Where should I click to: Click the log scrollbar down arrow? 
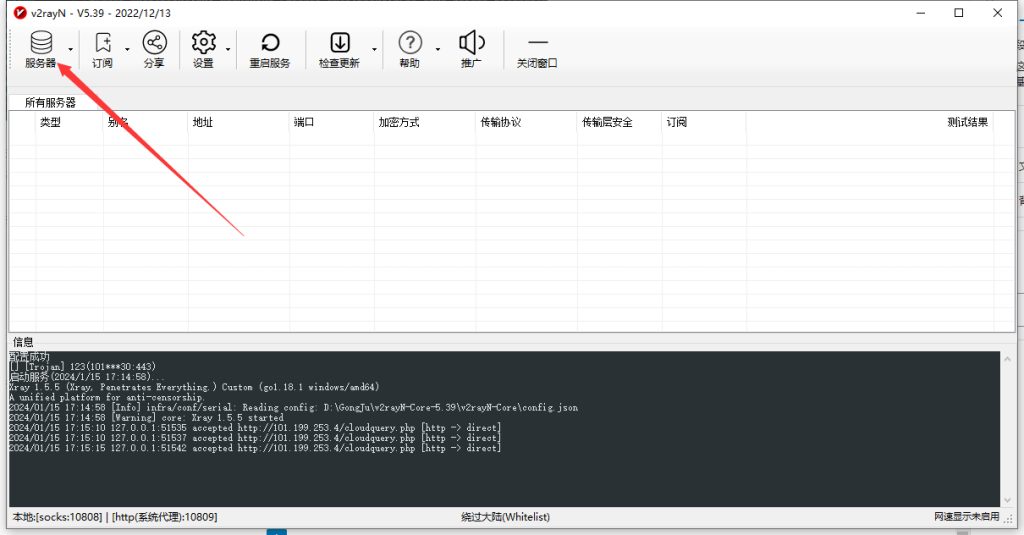[x=1007, y=500]
